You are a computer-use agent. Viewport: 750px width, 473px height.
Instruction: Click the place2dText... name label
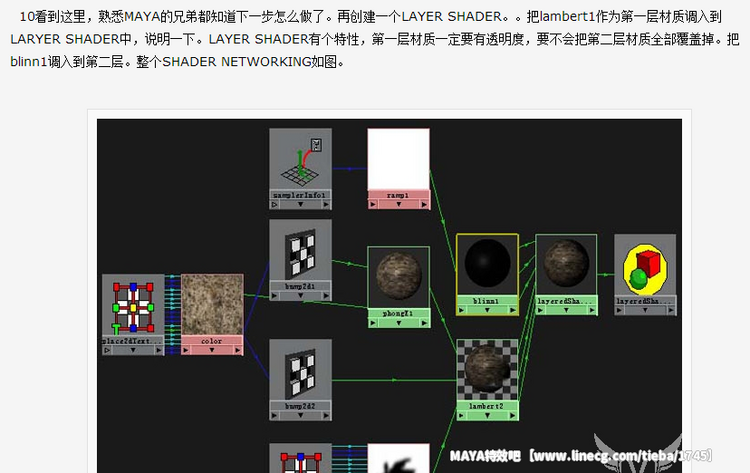point(133,341)
